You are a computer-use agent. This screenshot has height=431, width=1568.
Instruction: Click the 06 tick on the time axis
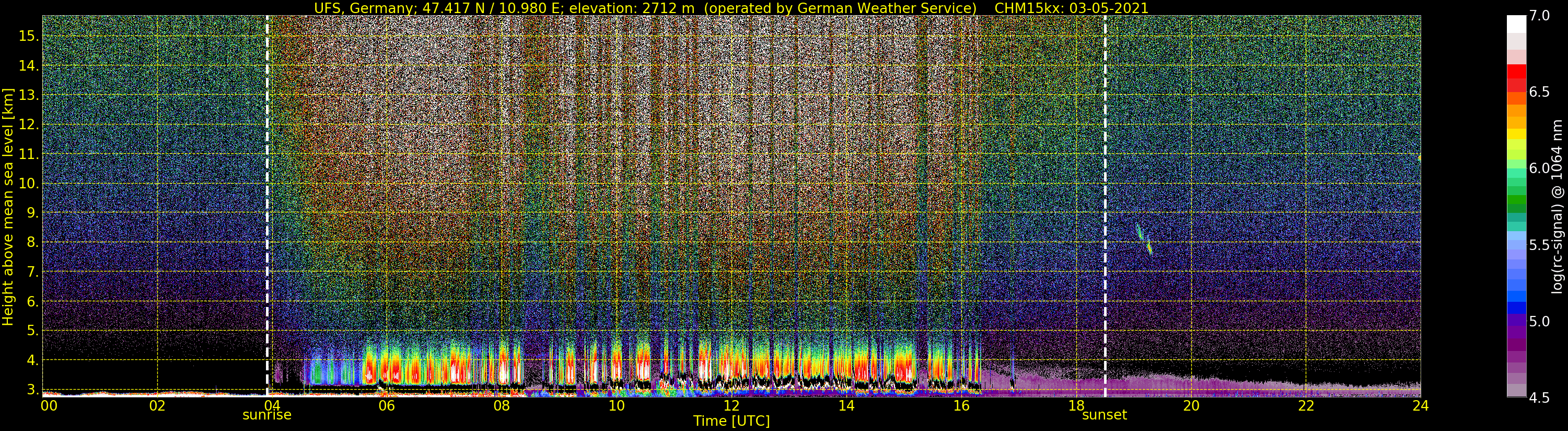[387, 405]
